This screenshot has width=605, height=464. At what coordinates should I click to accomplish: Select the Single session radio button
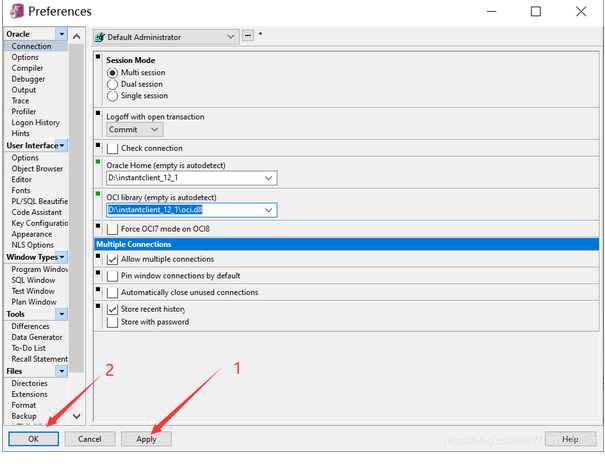[x=112, y=96]
